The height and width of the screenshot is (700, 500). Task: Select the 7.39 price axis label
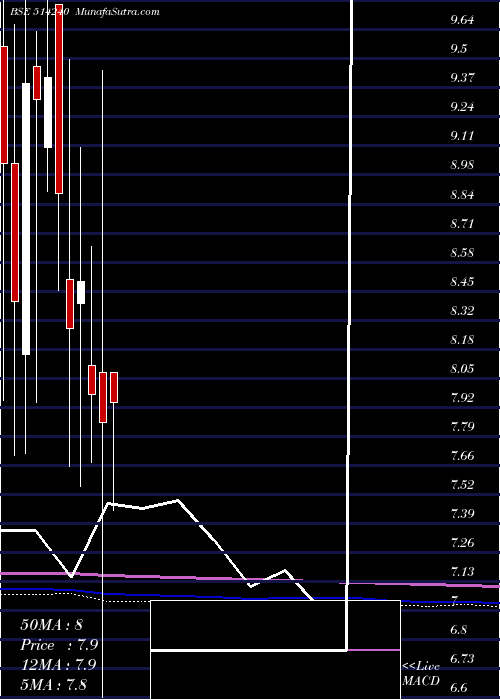coord(462,514)
